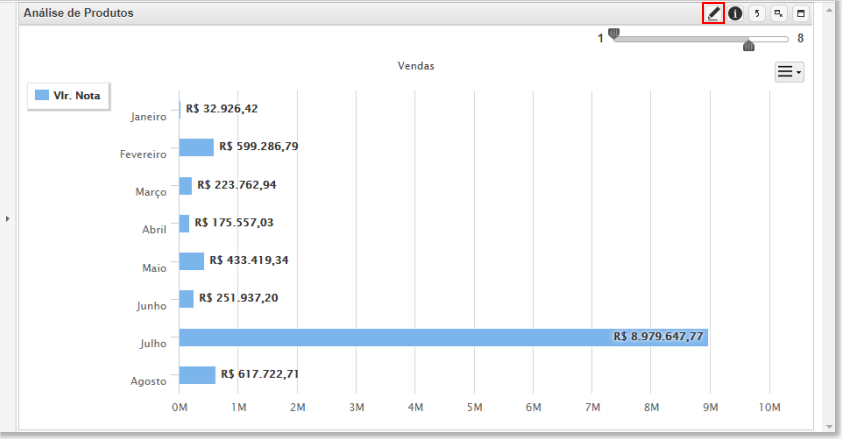Image resolution: width=842 pixels, height=439 pixels.
Task: Click the R$ 32.926,42 value label
Action: click(222, 108)
